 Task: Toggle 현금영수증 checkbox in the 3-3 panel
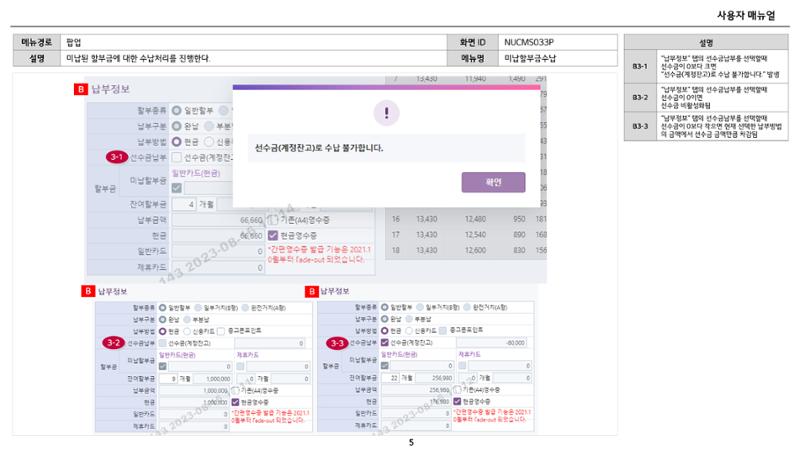click(x=457, y=402)
